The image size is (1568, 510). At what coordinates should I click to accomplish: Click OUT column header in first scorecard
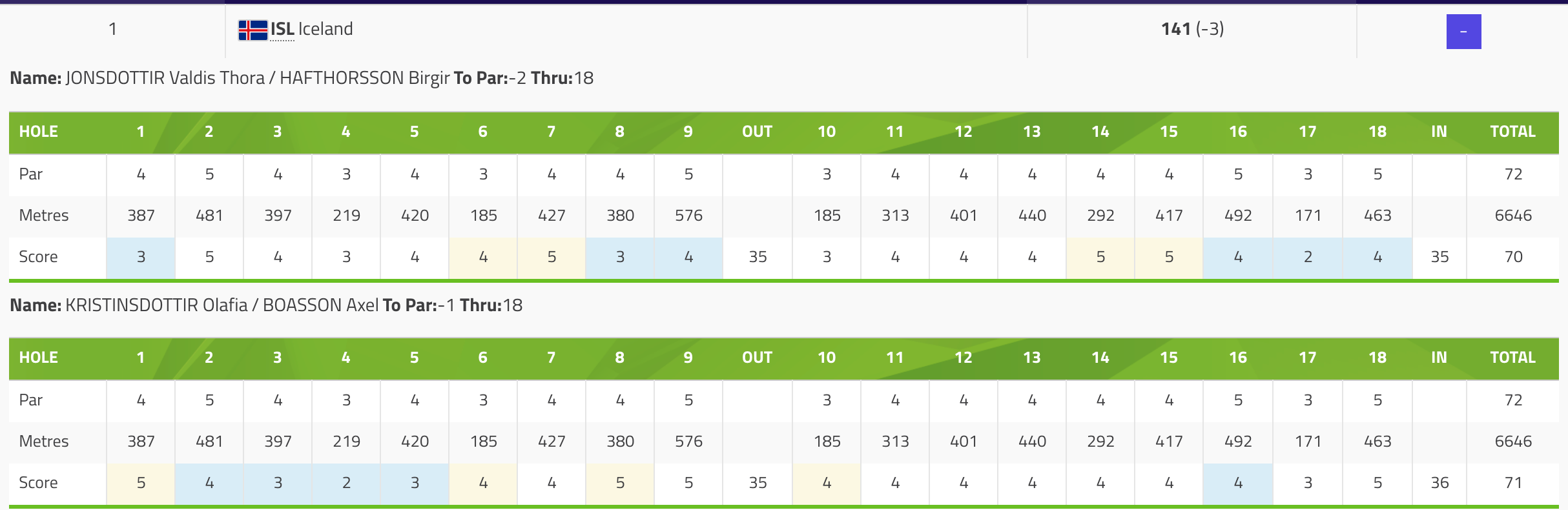tap(758, 132)
